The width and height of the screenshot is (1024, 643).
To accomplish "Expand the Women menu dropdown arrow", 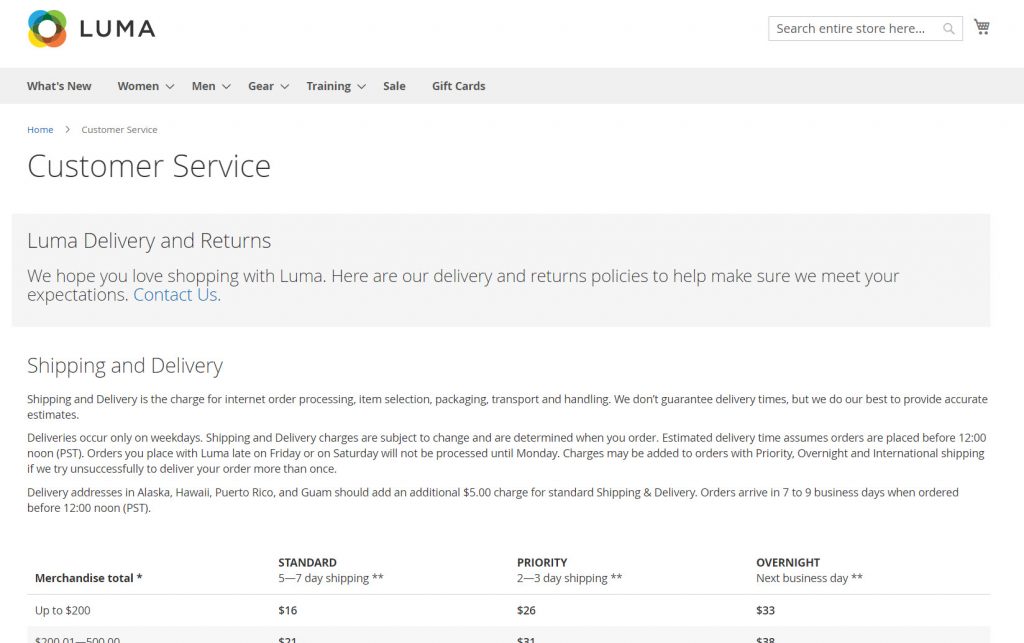I will pos(170,87).
